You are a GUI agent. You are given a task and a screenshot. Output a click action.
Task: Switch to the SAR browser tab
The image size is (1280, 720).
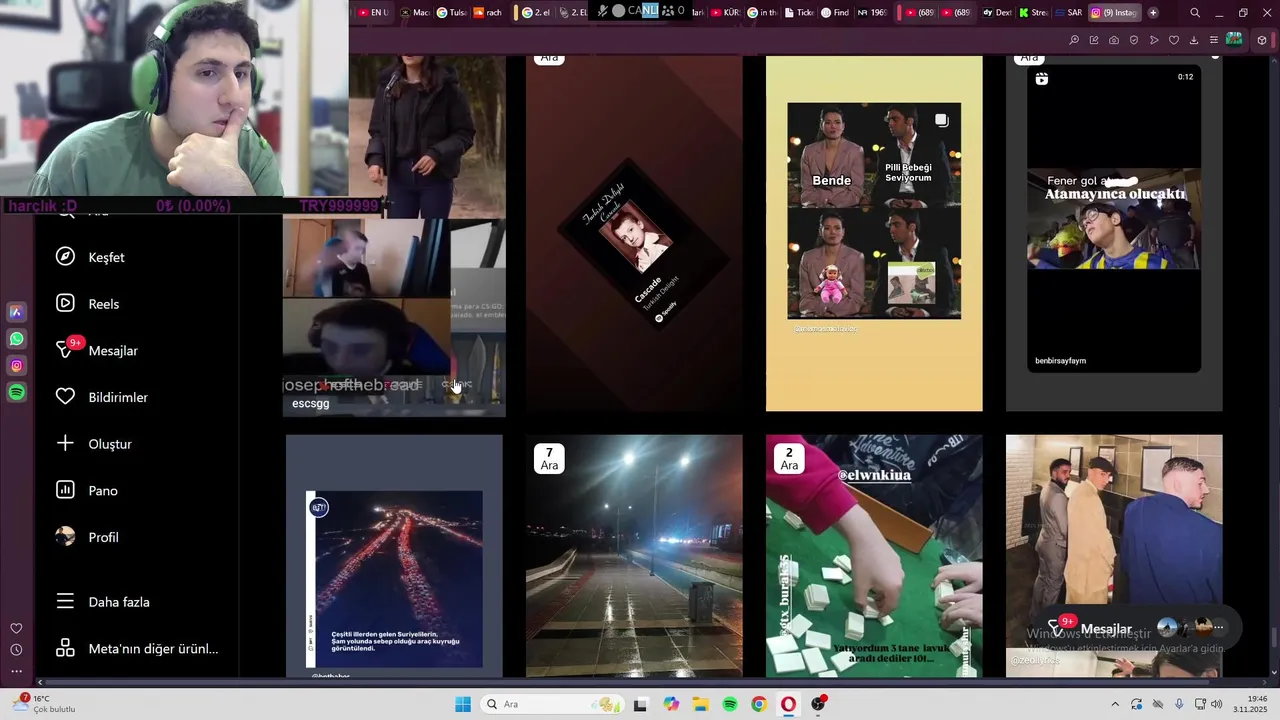[1068, 13]
